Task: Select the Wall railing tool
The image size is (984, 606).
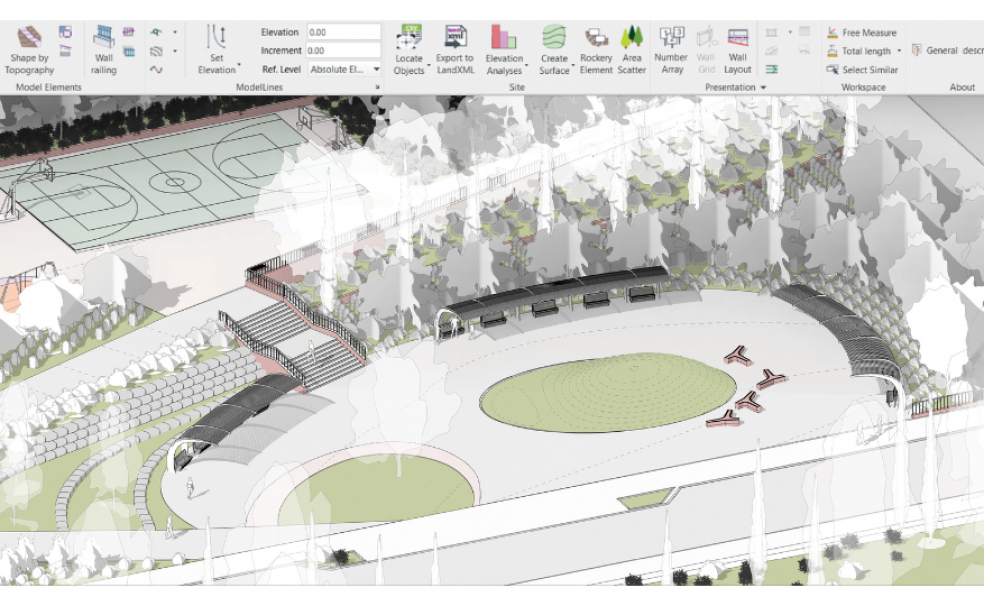Action: (103, 49)
